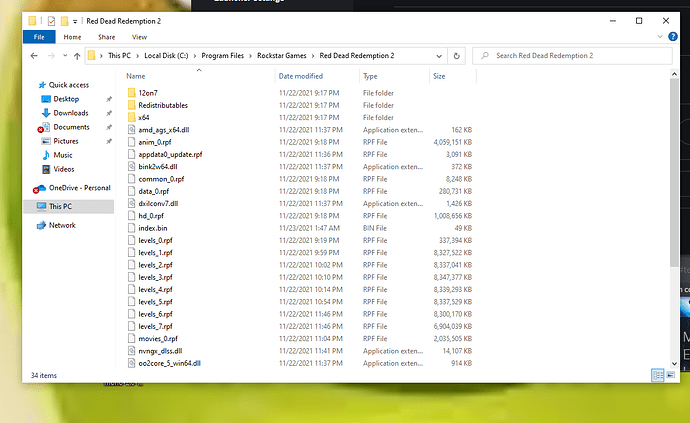This screenshot has width=690, height=423.
Task: Select the movies_0.rpf file name
Action: pos(158,339)
